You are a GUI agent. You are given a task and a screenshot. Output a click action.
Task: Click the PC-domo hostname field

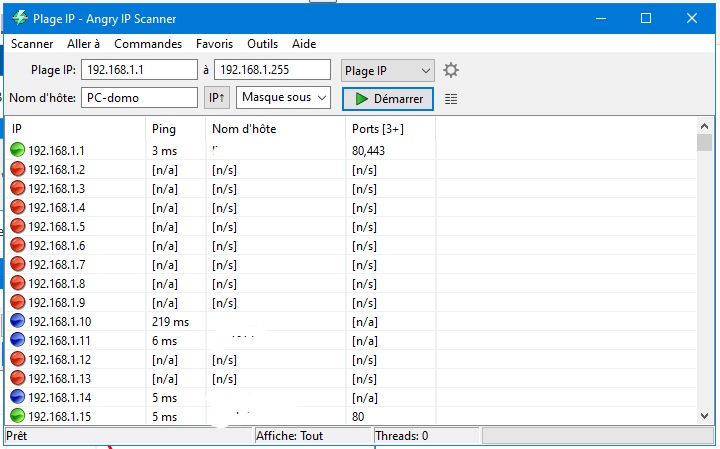(140, 98)
